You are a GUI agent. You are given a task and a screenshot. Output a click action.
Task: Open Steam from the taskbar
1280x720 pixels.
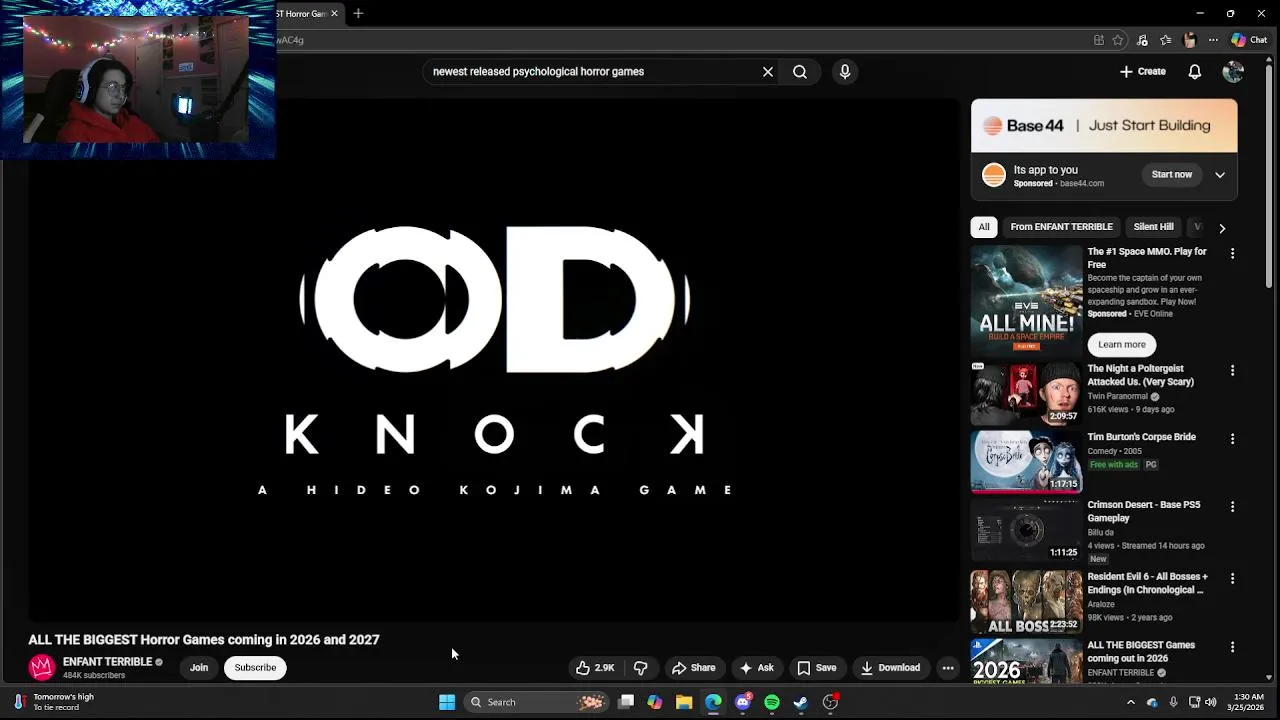tap(800, 702)
